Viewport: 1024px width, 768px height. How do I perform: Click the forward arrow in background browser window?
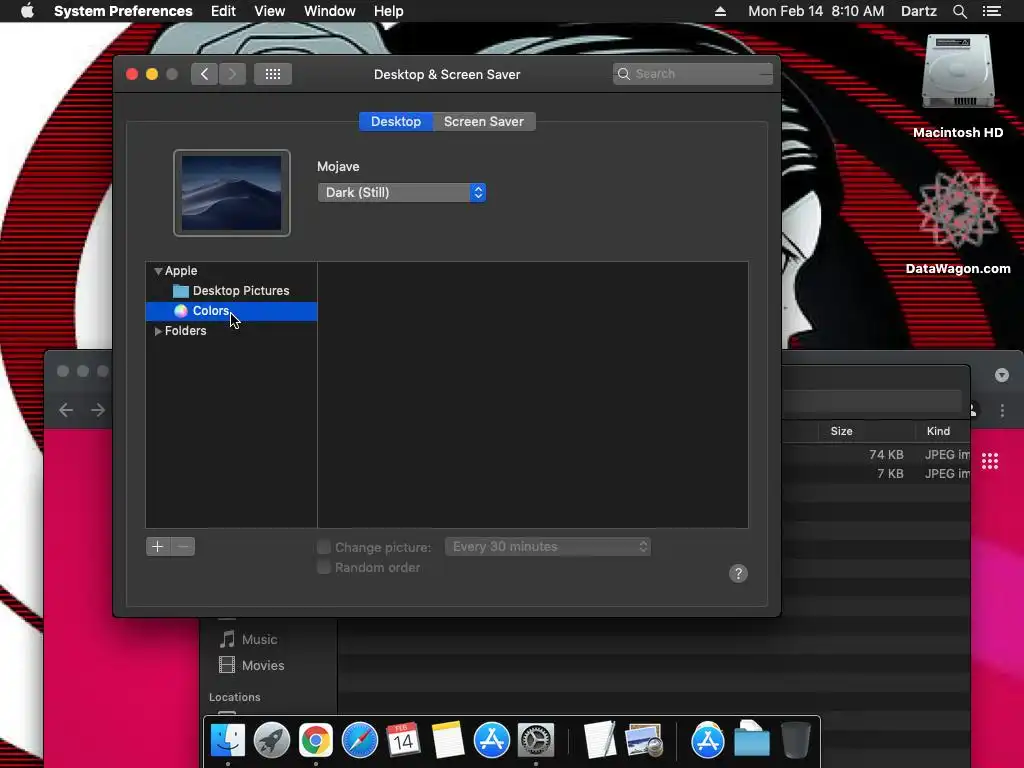click(x=98, y=409)
